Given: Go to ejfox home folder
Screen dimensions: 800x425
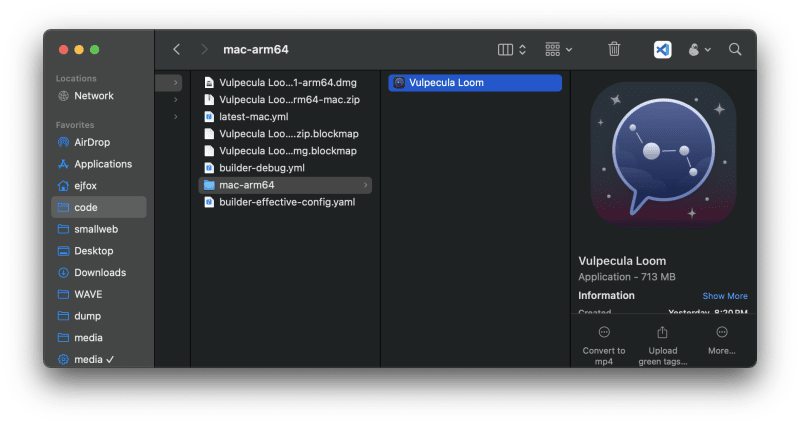Looking at the screenshot, I should point(99,186).
